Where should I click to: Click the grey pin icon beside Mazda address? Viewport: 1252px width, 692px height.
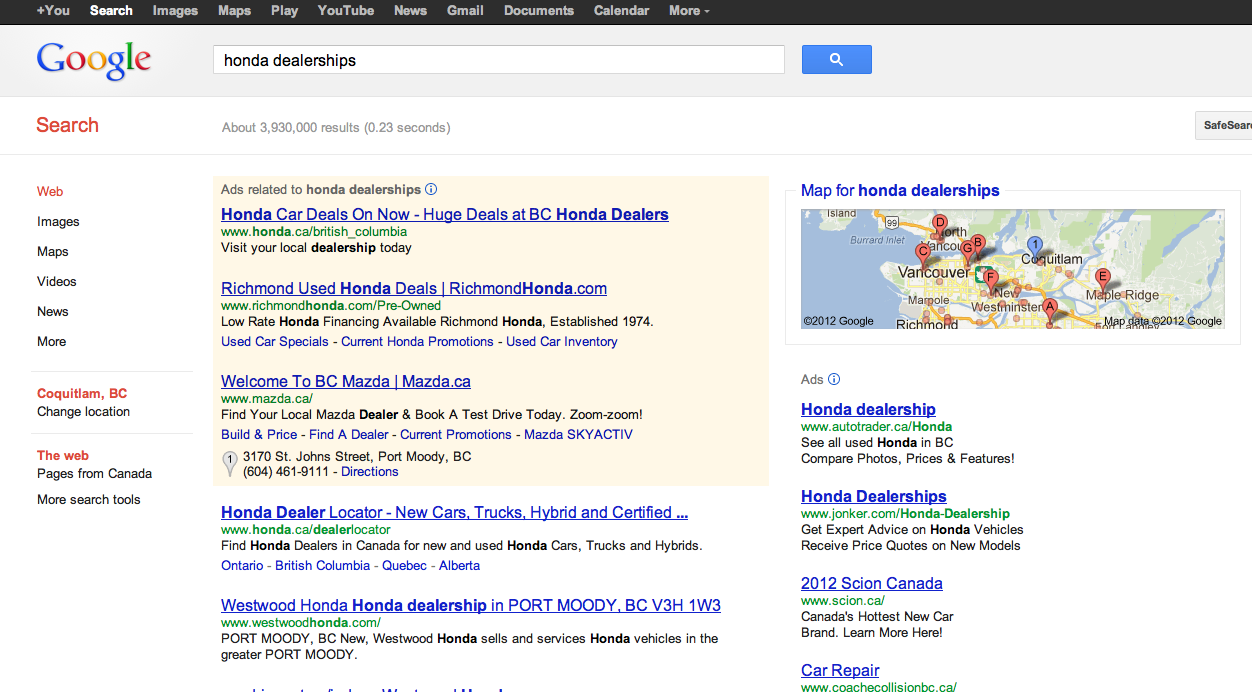pyautogui.click(x=229, y=462)
